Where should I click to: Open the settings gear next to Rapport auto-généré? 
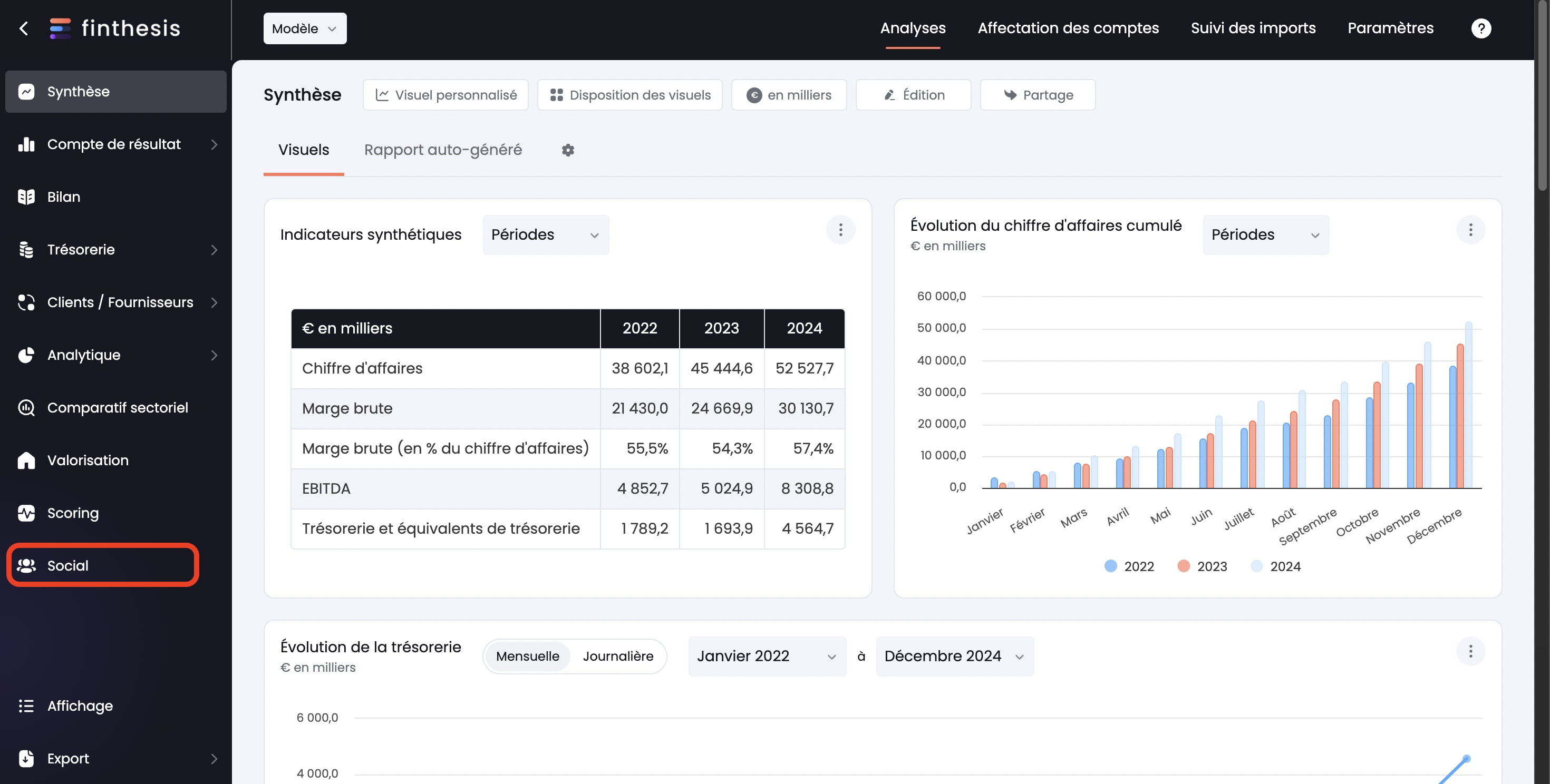[x=567, y=150]
